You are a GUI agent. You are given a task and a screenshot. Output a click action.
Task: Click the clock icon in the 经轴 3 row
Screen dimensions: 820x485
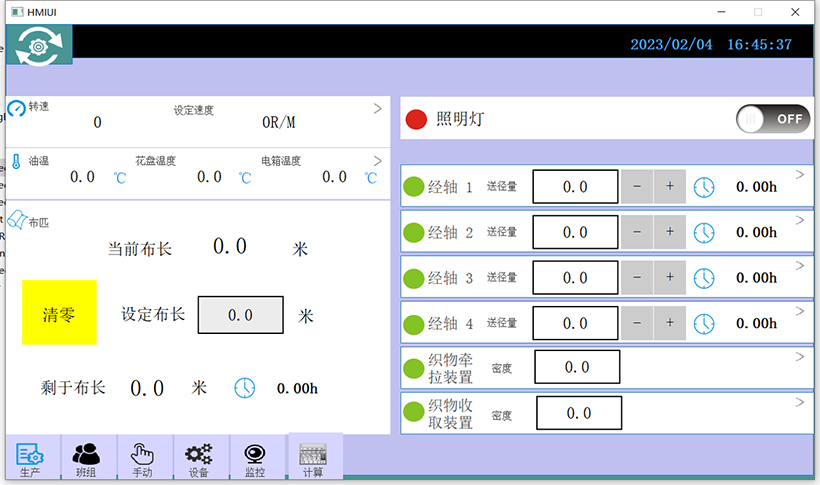705,278
